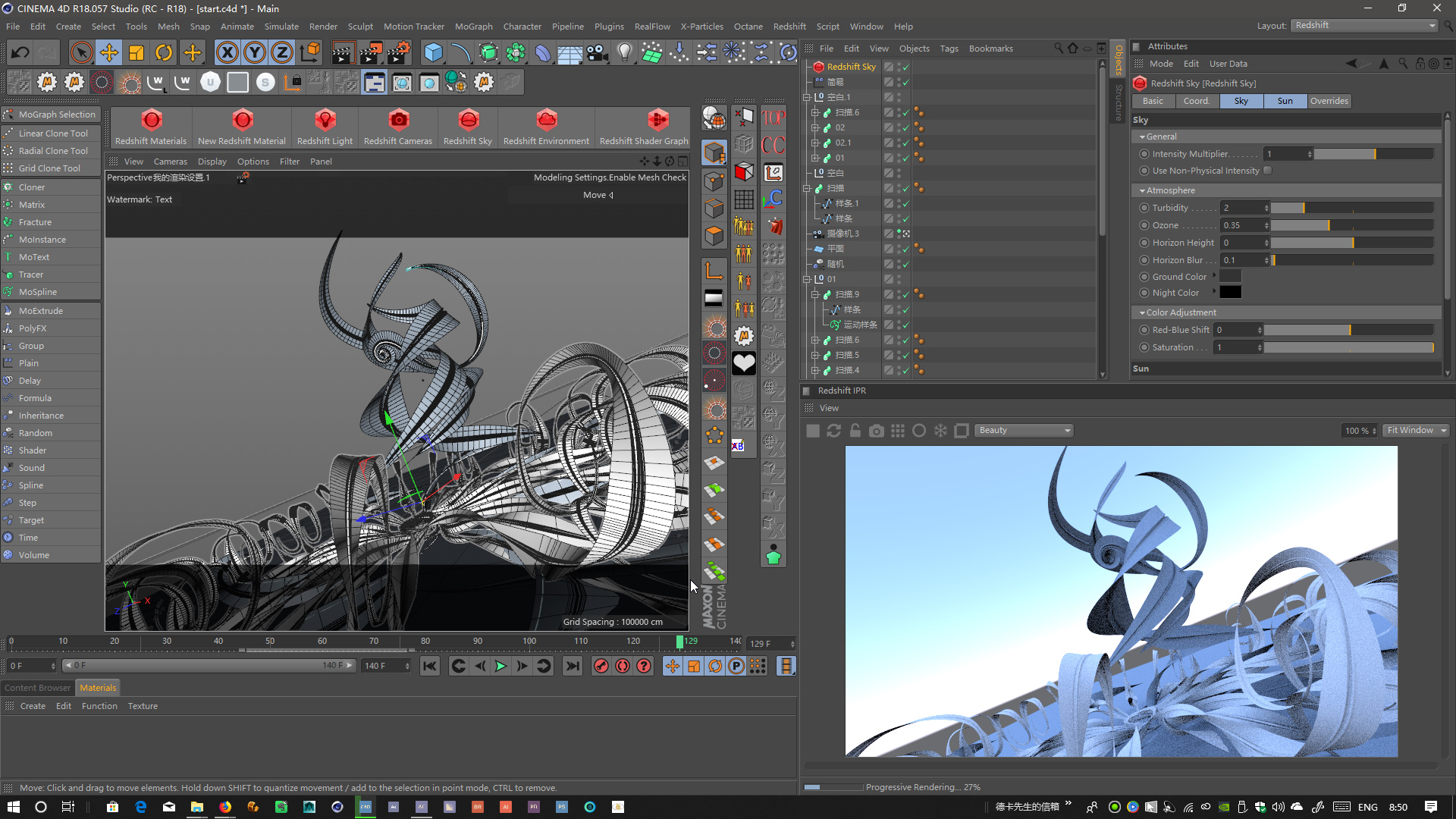Toggle Saturation animation dot
1456x819 pixels.
1144,347
